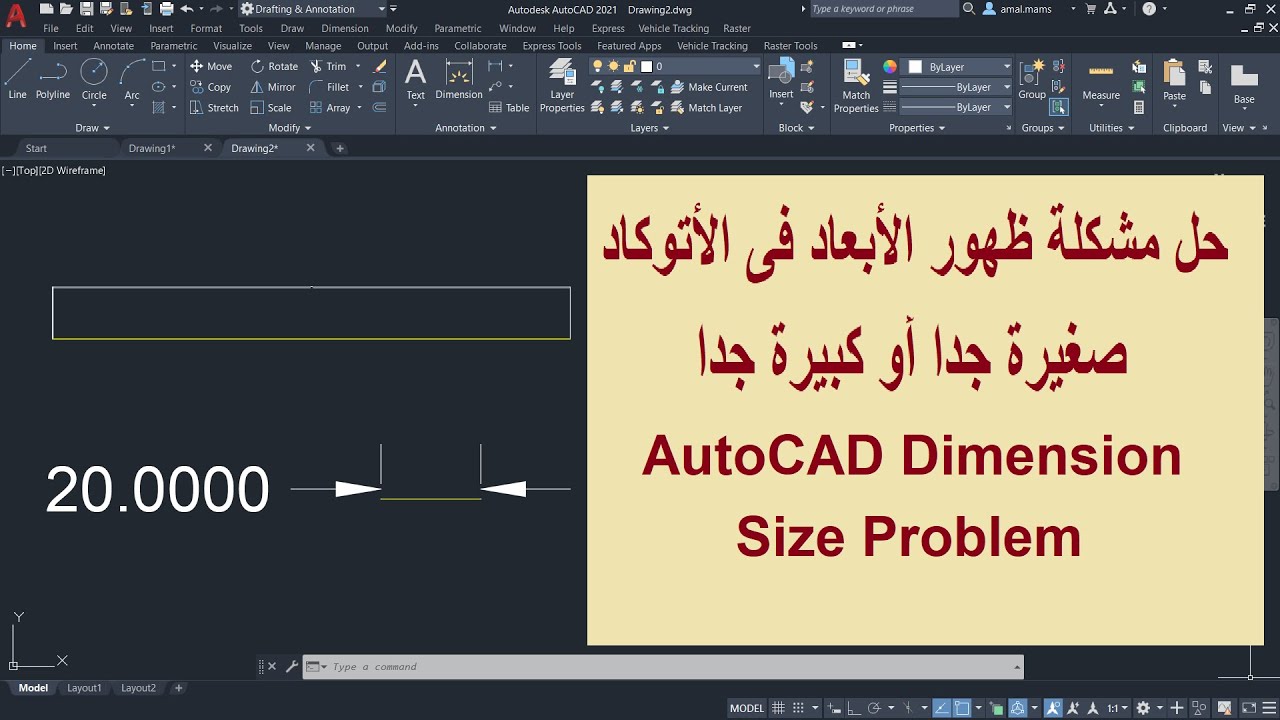Expand the Annotation panel
The height and width of the screenshot is (720, 1280).
[x=466, y=128]
